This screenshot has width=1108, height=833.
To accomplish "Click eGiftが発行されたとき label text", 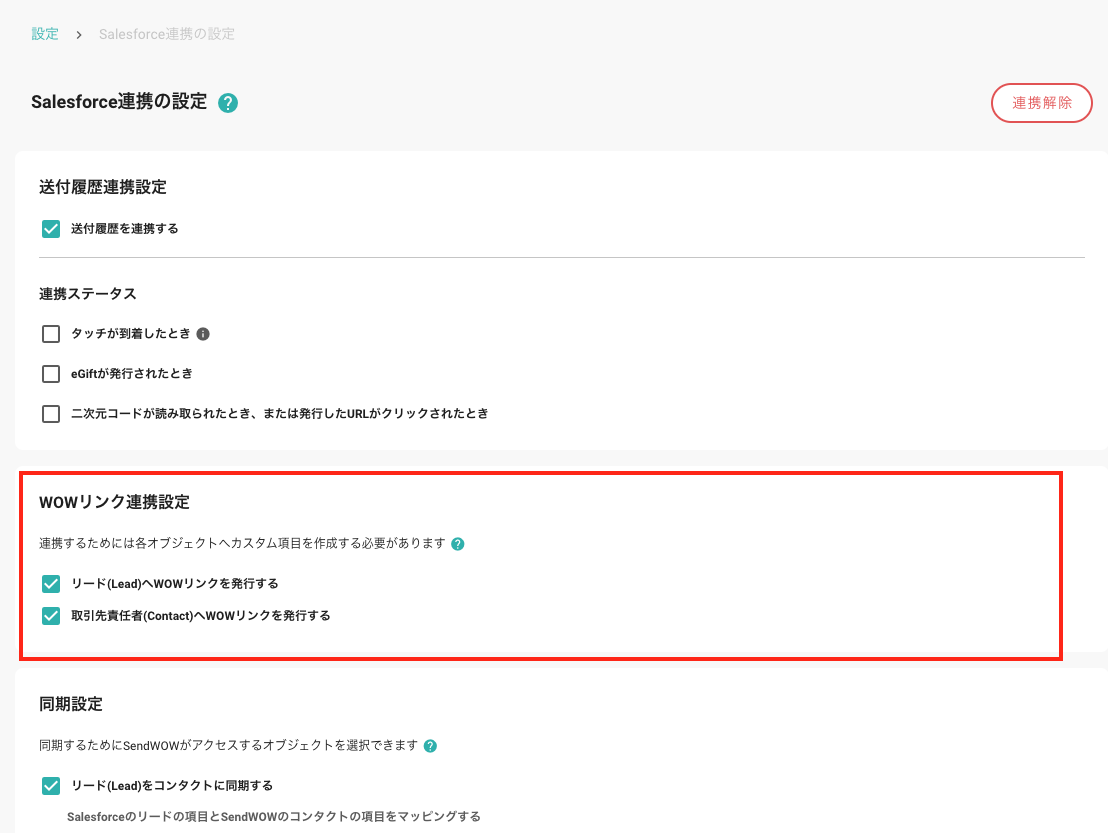I will point(131,374).
